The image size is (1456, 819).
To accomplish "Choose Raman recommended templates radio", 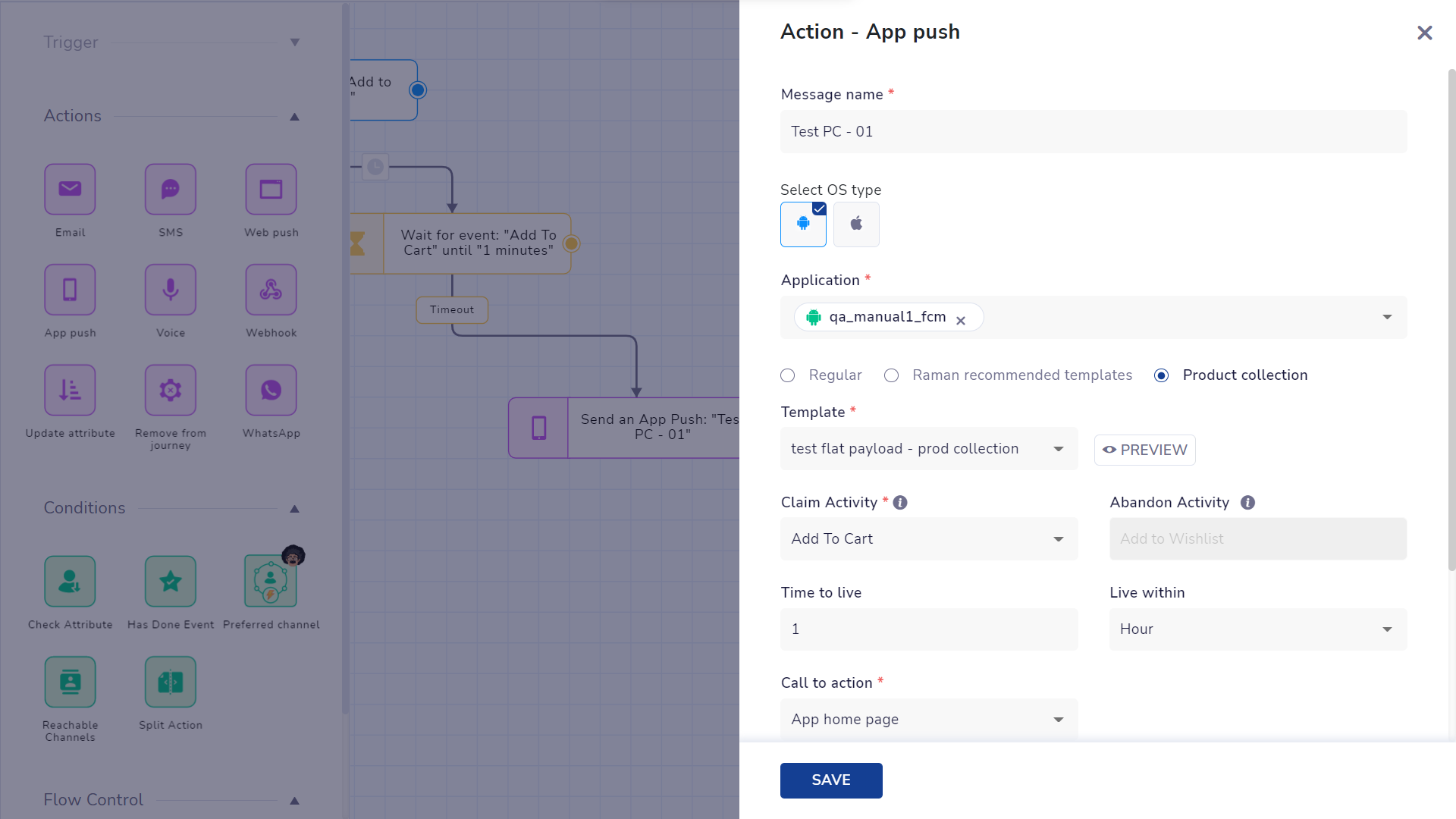I will (x=892, y=375).
